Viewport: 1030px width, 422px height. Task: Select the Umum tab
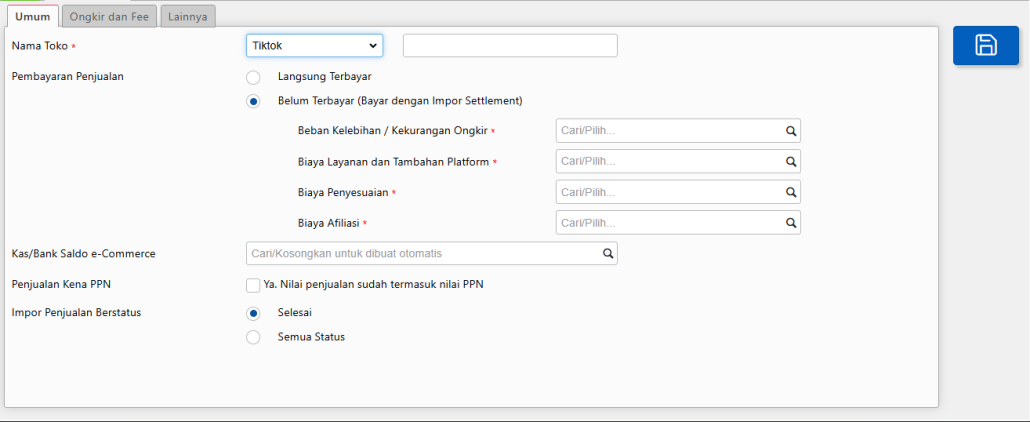32,16
